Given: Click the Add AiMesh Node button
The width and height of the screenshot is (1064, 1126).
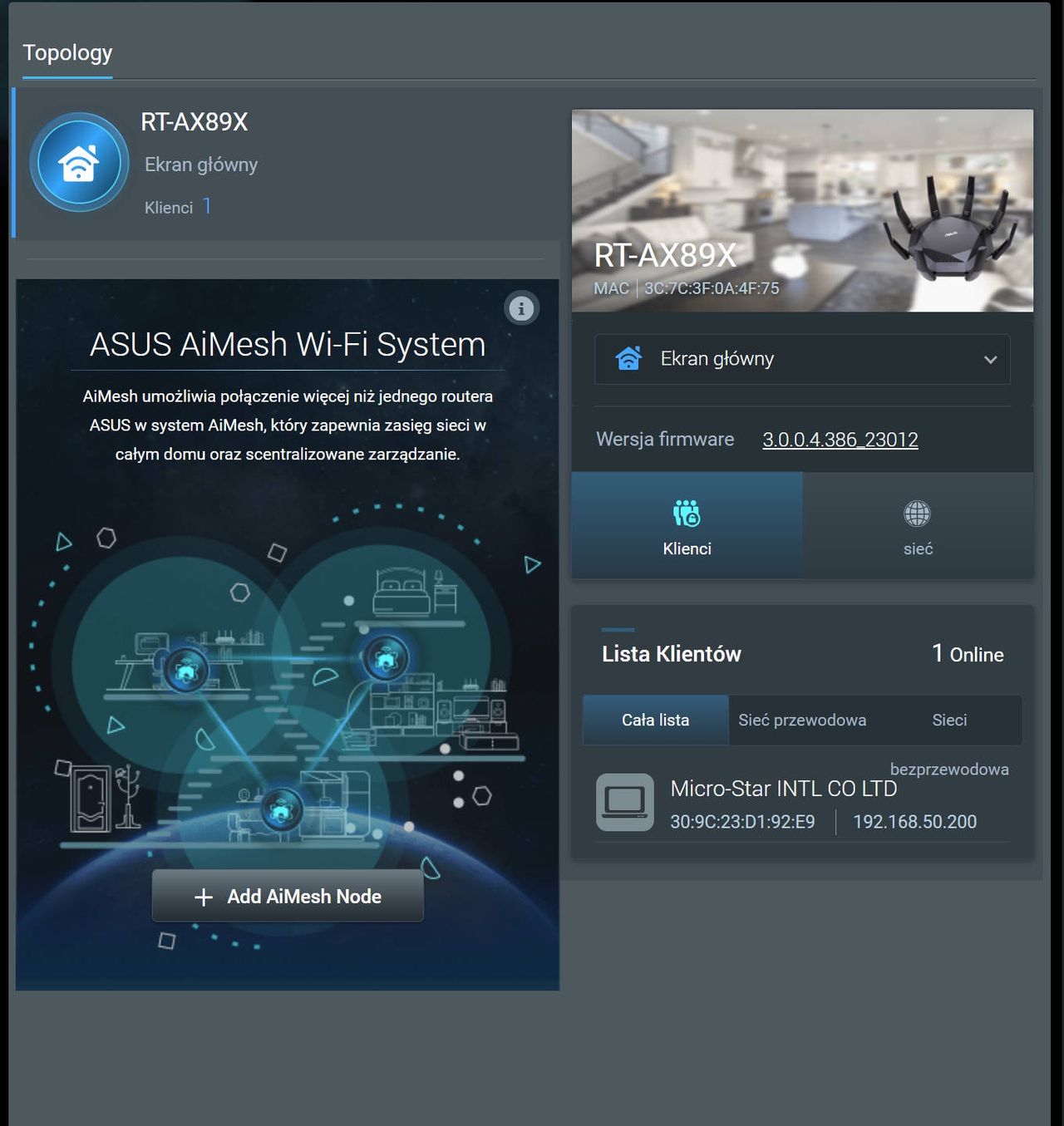Looking at the screenshot, I should tap(288, 896).
